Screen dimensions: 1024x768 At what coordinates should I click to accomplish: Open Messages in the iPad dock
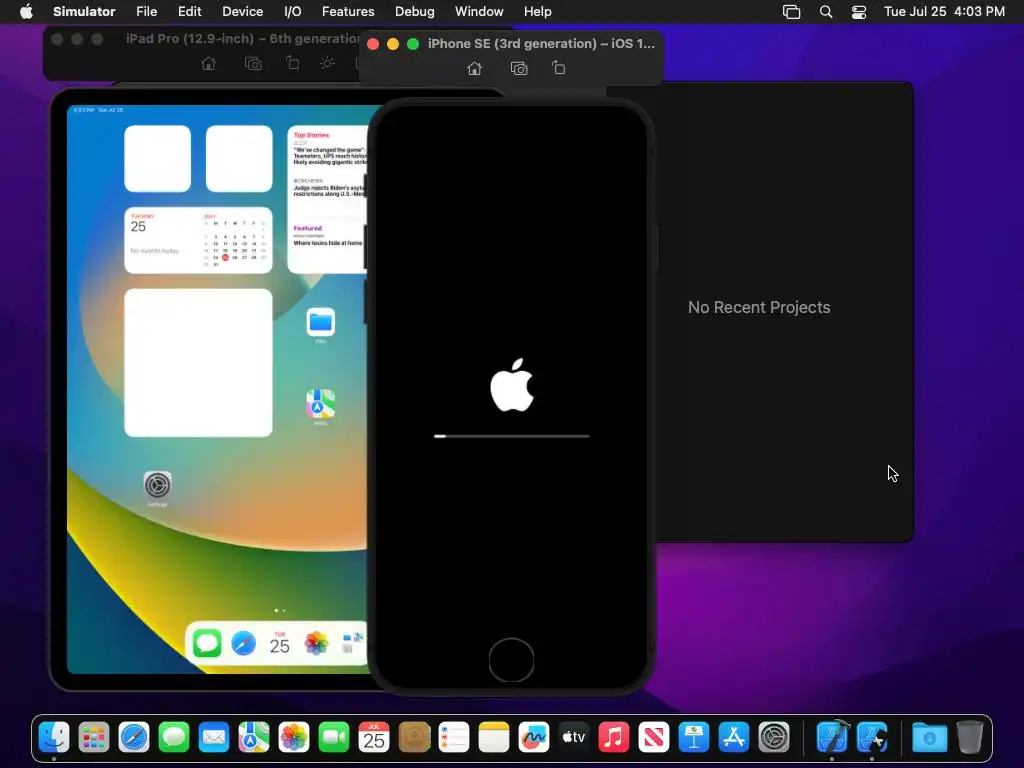(207, 643)
